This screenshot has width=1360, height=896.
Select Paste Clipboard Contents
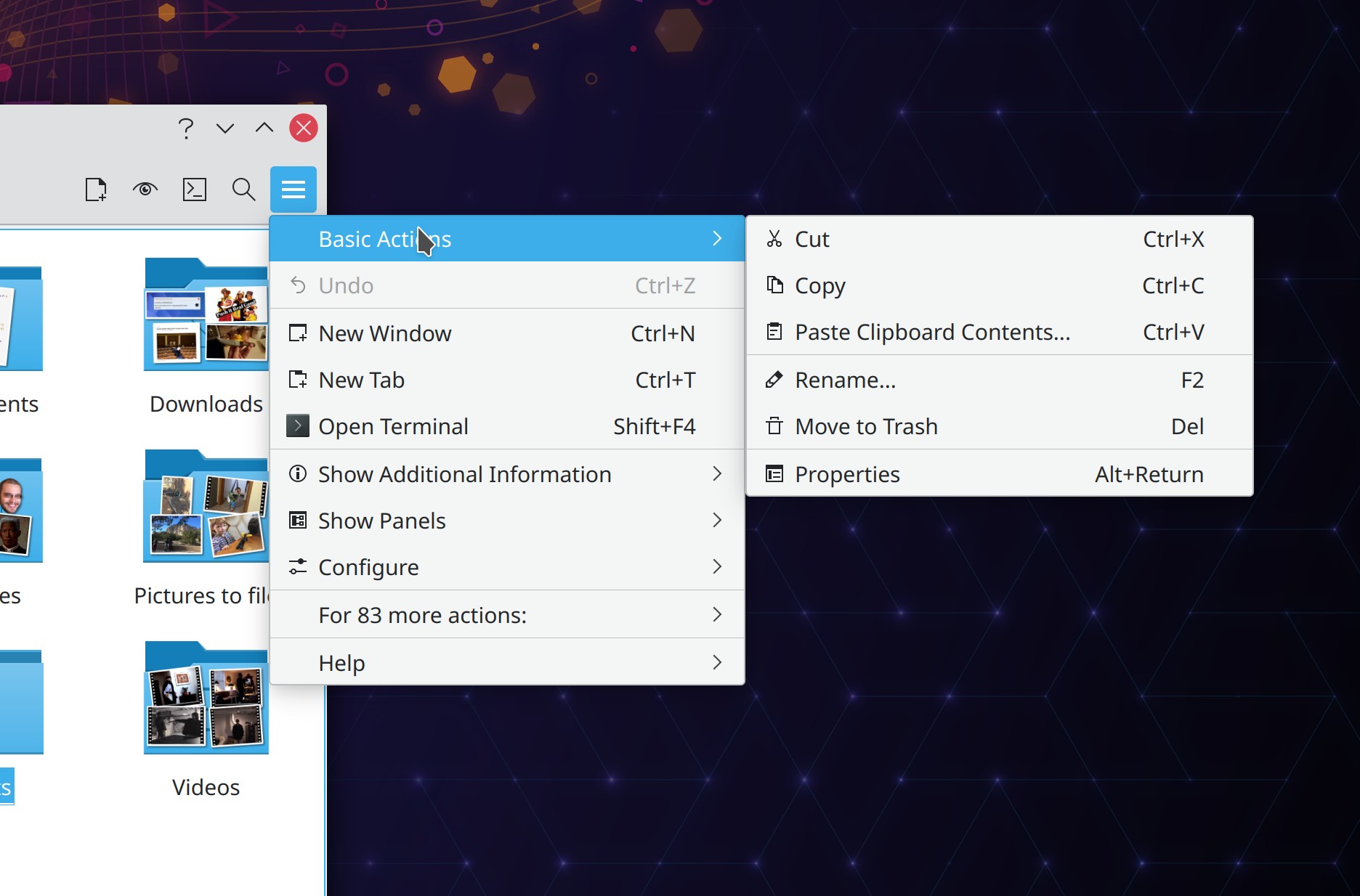click(x=932, y=333)
